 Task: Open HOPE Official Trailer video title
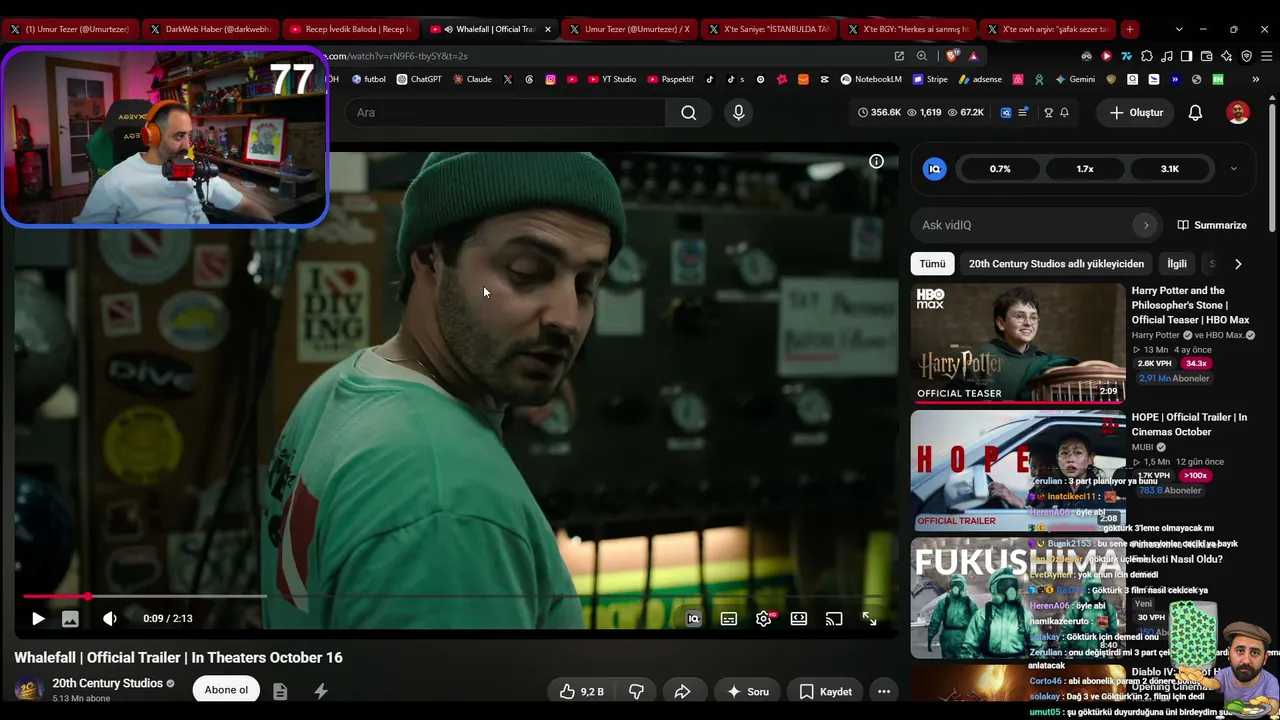tap(1190, 425)
